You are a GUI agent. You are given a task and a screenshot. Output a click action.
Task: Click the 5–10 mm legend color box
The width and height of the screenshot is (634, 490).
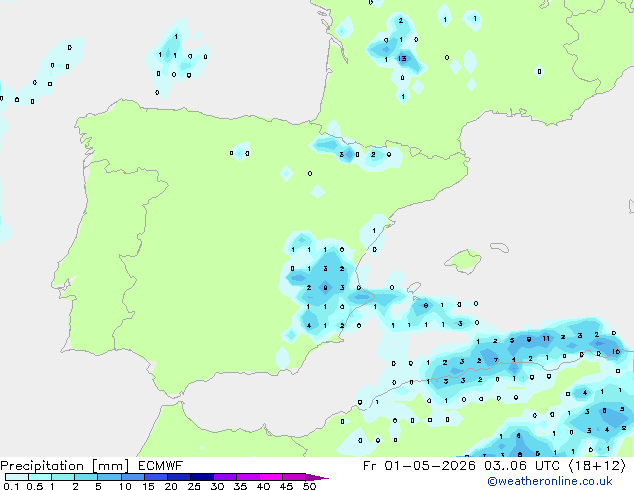(109, 477)
